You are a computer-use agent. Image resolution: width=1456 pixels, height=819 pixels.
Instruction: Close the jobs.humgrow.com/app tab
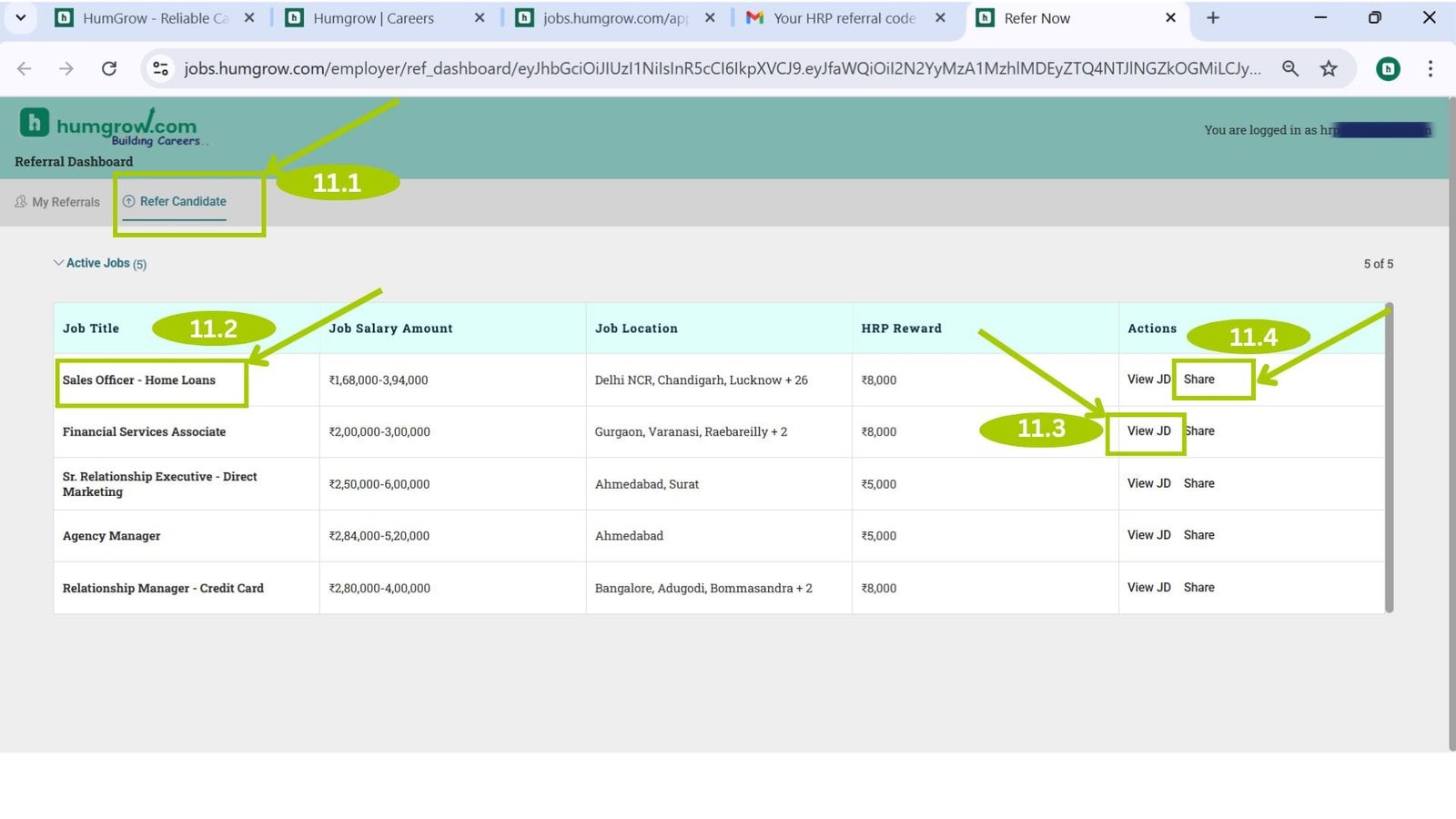coord(710,18)
